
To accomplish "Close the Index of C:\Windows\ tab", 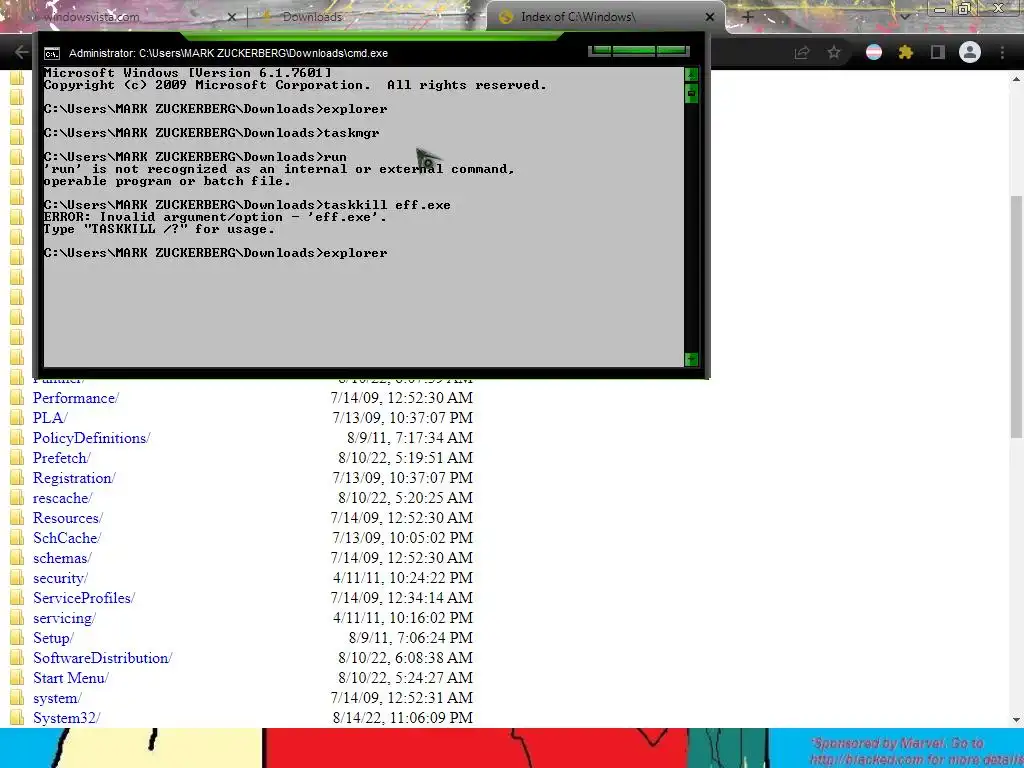I will click(710, 17).
